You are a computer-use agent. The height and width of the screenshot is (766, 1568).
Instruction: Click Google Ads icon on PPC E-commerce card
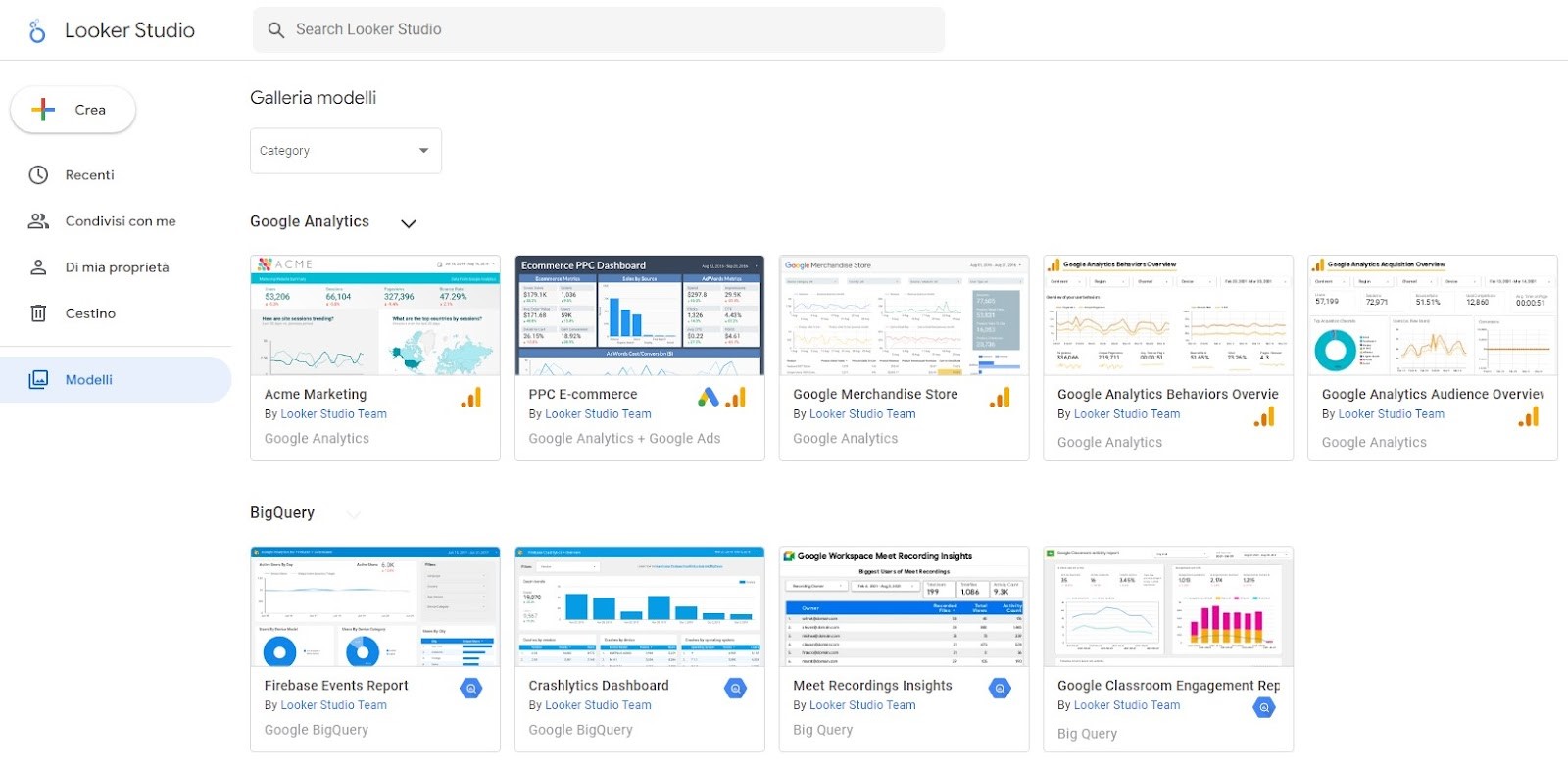click(x=708, y=398)
